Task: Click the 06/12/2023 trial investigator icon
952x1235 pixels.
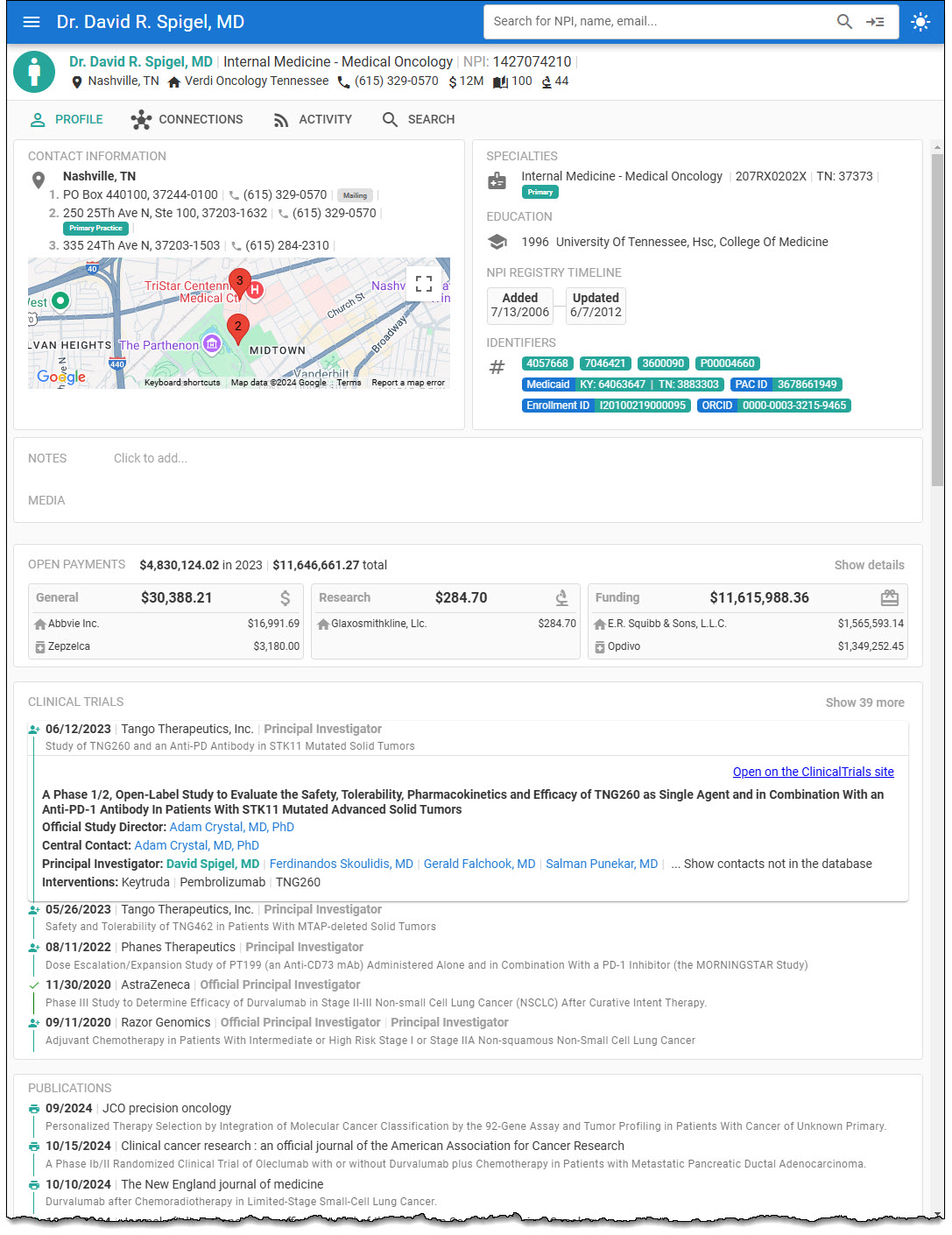Action: click(34, 730)
